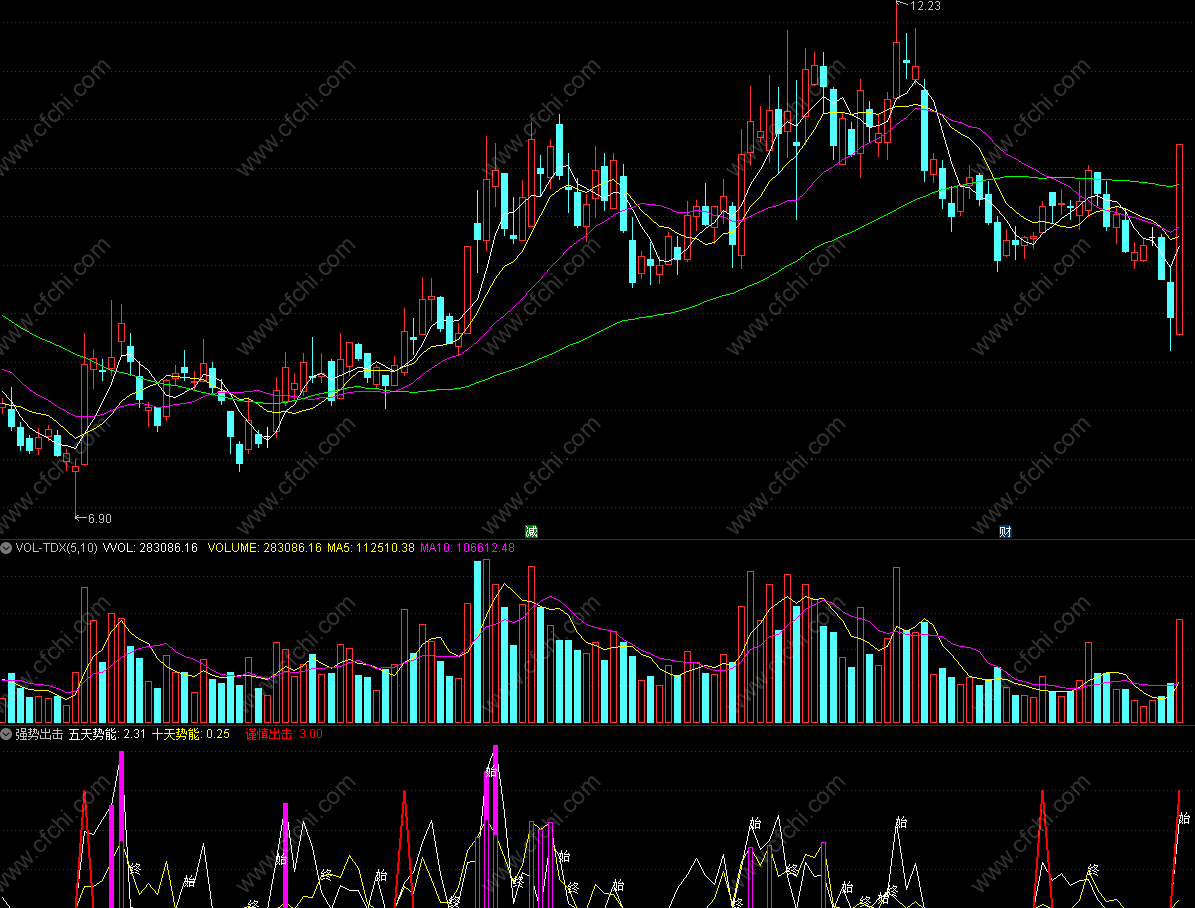Click the 五天势能: 2.31 value

coord(107,734)
